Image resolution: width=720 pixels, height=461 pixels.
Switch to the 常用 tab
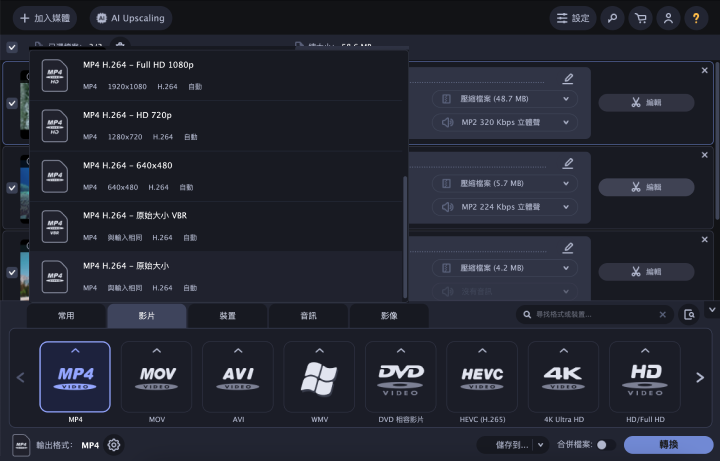[x=66, y=315]
